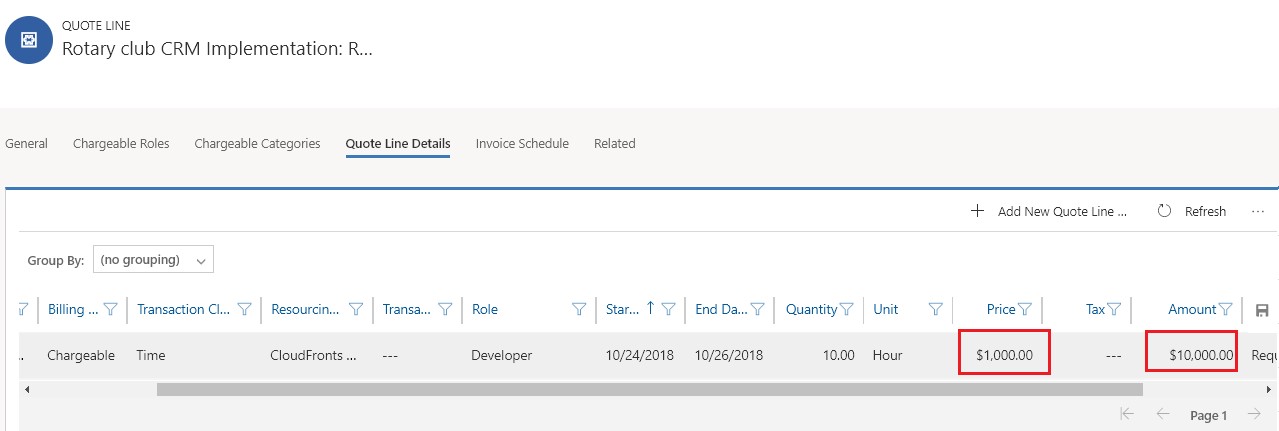The height and width of the screenshot is (431, 1279).
Task: Click the scrollbar right arrow
Action: pyautogui.click(x=1270, y=389)
